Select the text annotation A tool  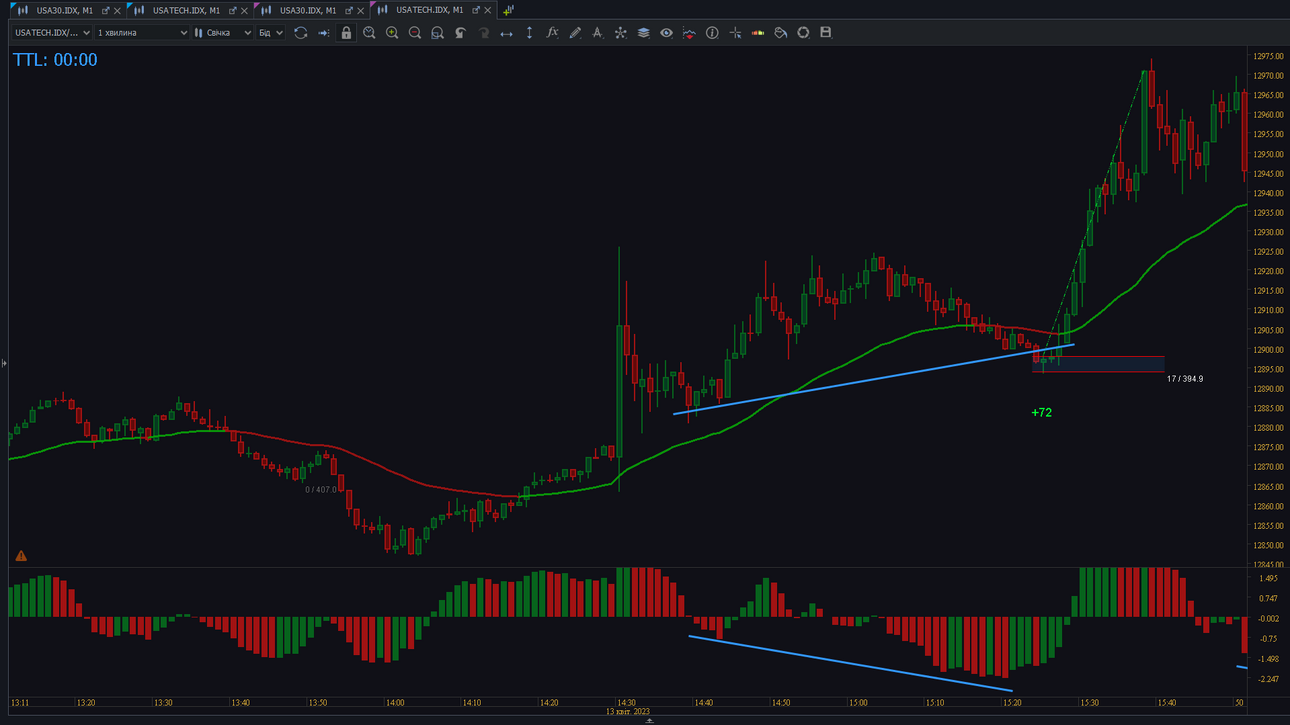point(597,33)
